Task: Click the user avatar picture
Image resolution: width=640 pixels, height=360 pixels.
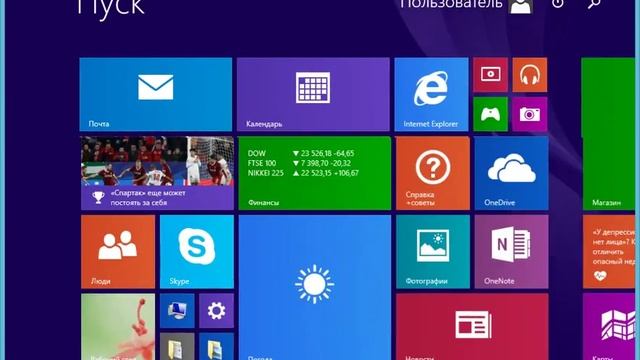Action: [x=521, y=6]
